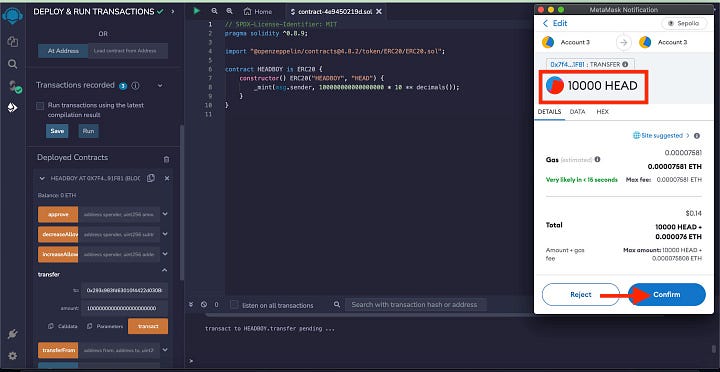
Task: Click info icon beside Site suggested
Action: 697,136
